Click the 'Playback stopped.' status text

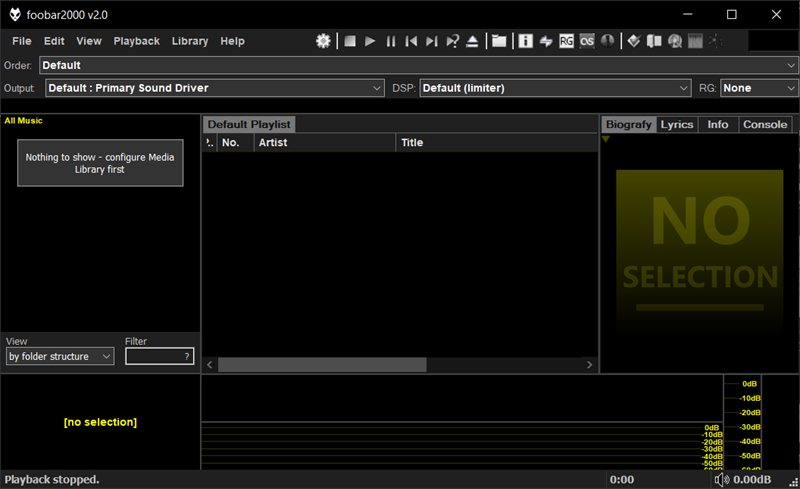pyautogui.click(x=52, y=480)
